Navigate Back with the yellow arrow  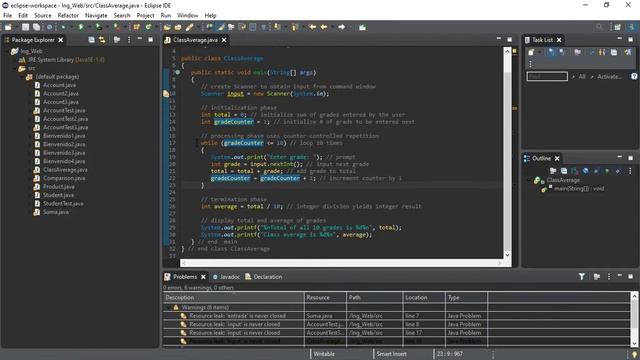pos(324,27)
